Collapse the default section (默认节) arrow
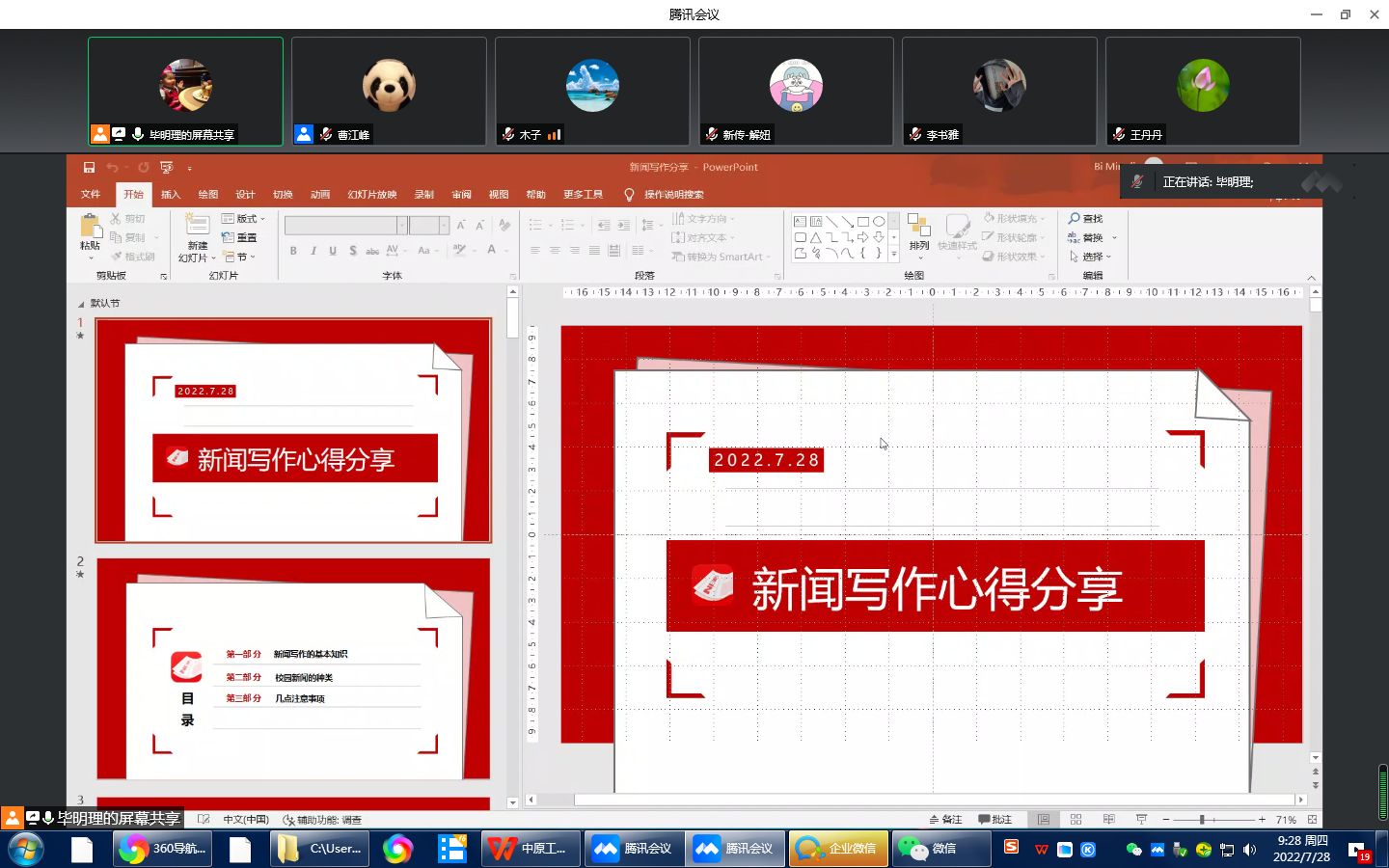1389x868 pixels. [81, 304]
